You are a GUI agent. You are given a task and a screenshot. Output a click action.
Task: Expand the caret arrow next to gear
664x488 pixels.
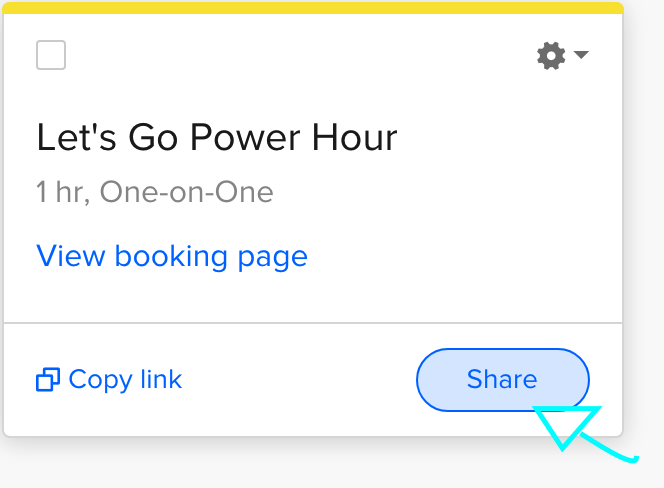580,55
